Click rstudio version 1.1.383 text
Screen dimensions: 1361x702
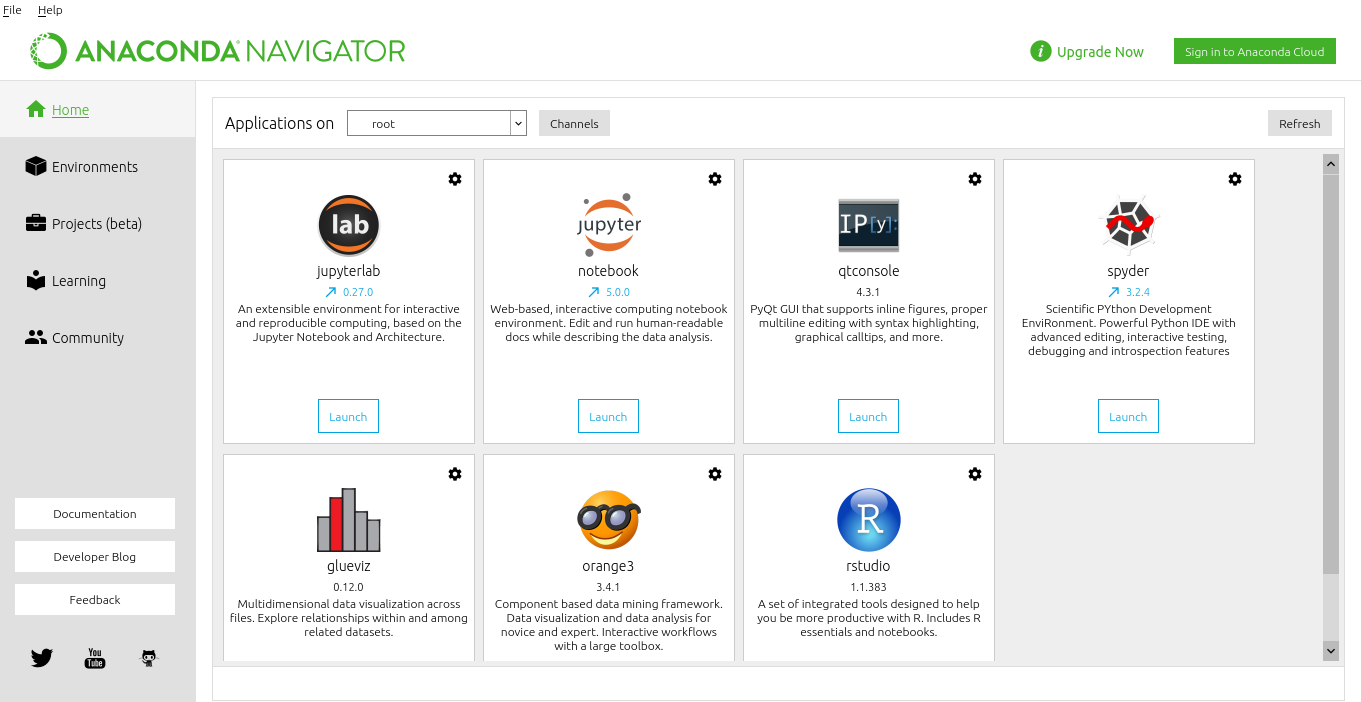pos(868,587)
